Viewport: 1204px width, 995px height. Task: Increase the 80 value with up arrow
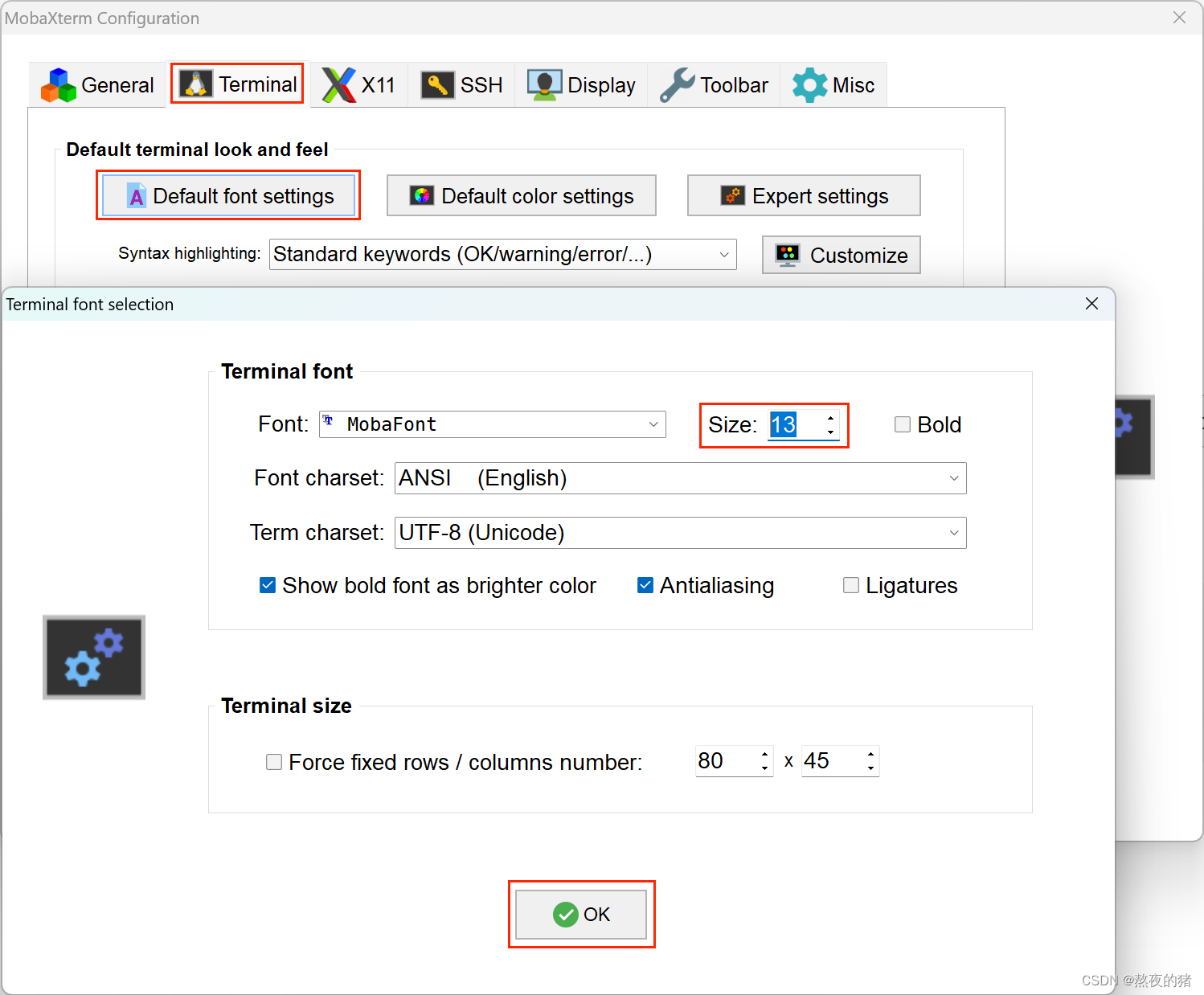764,753
